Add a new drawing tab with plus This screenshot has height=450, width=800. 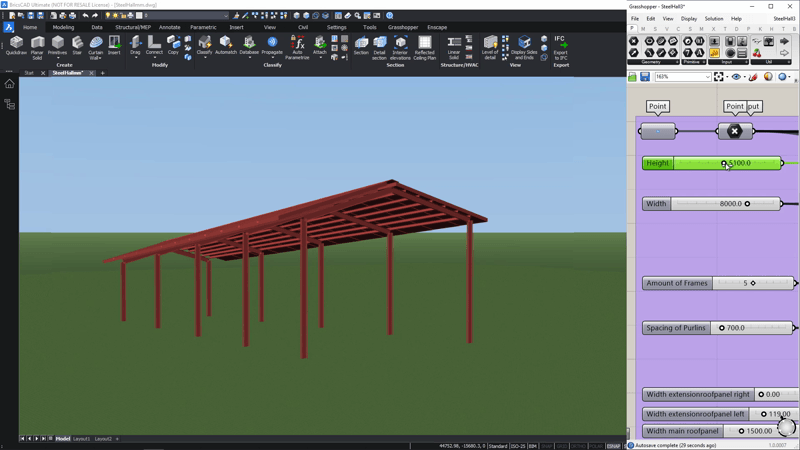(x=103, y=73)
